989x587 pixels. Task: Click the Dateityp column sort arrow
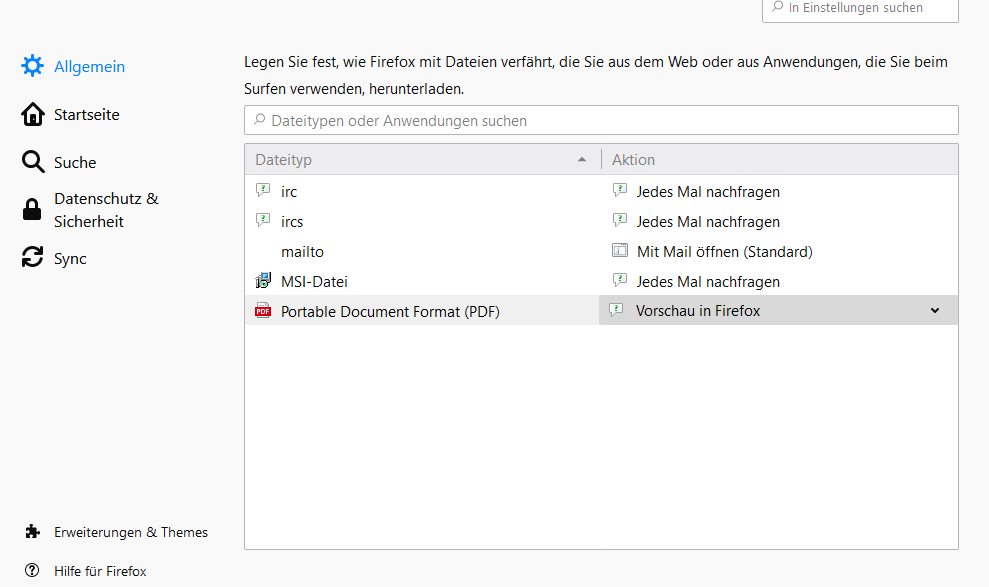(x=582, y=159)
